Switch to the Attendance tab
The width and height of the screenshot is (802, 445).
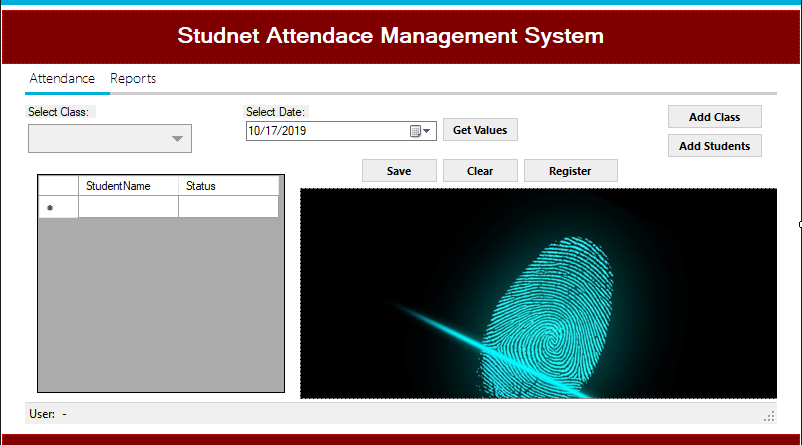[62, 78]
